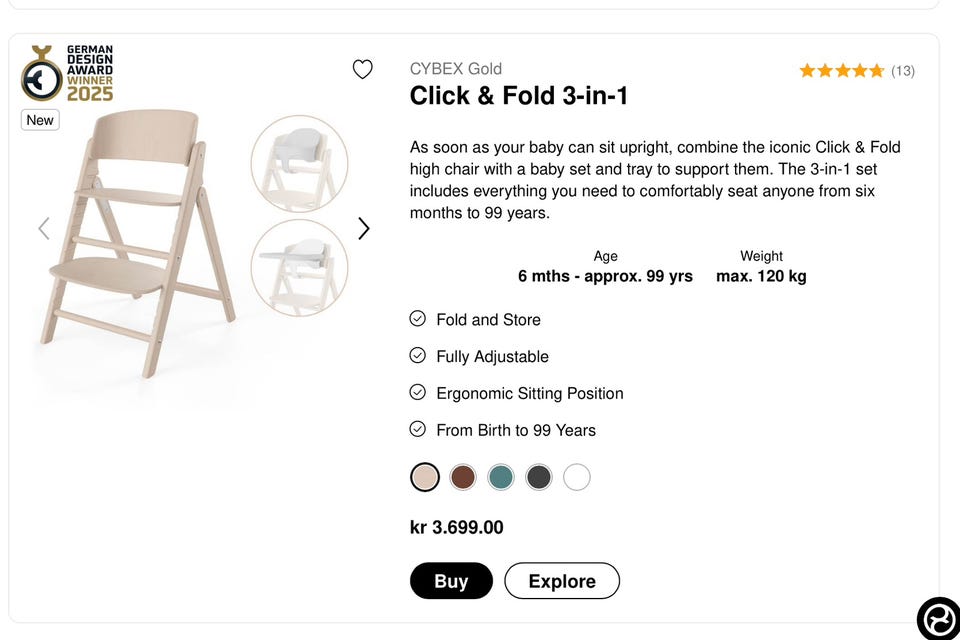This screenshot has height=640, width=960.
Task: Add product to wishlist via heart icon
Action: pyautogui.click(x=363, y=69)
